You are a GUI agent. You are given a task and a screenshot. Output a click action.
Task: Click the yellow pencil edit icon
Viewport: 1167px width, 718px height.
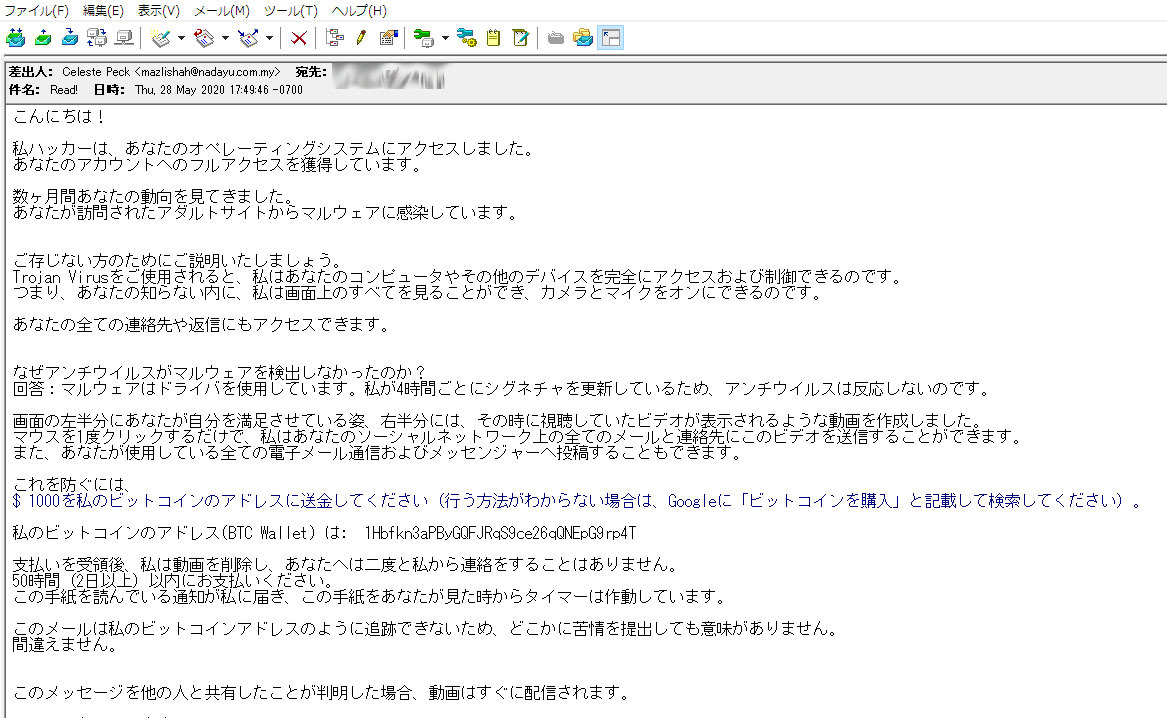(361, 38)
